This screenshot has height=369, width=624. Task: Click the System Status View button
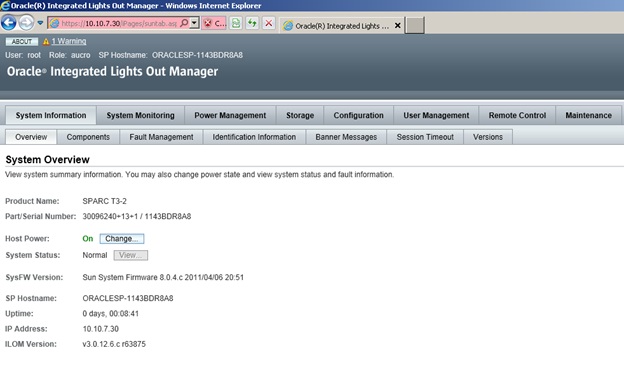[131, 255]
